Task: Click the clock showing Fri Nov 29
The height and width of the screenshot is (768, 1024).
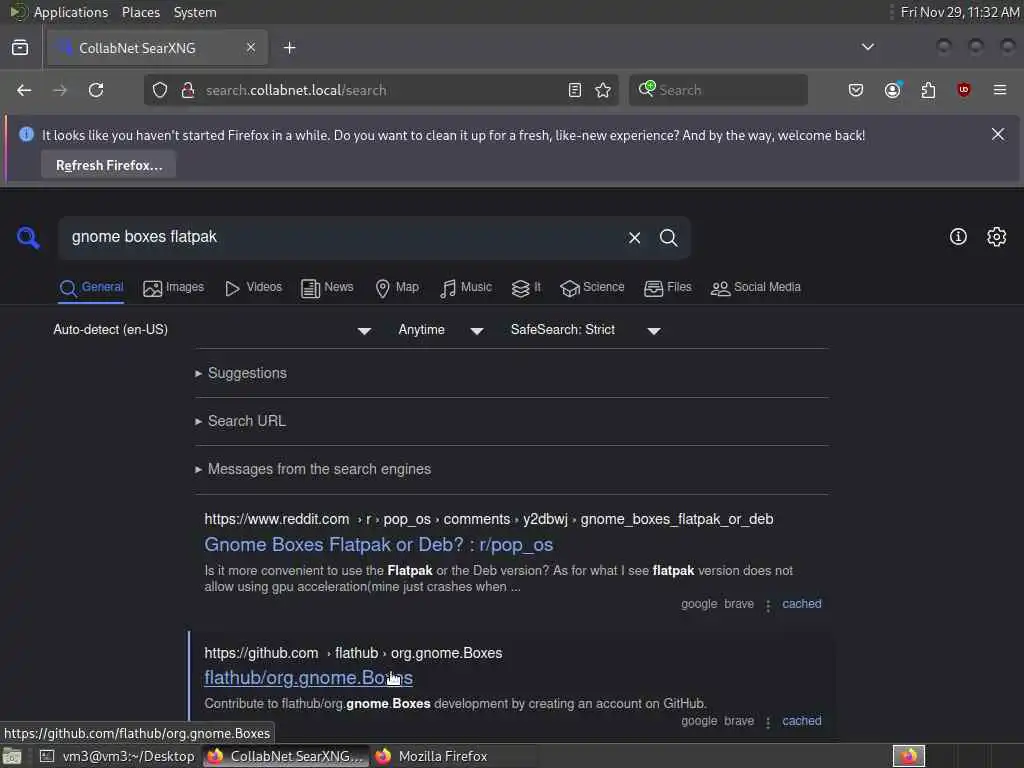Action: pyautogui.click(x=960, y=12)
